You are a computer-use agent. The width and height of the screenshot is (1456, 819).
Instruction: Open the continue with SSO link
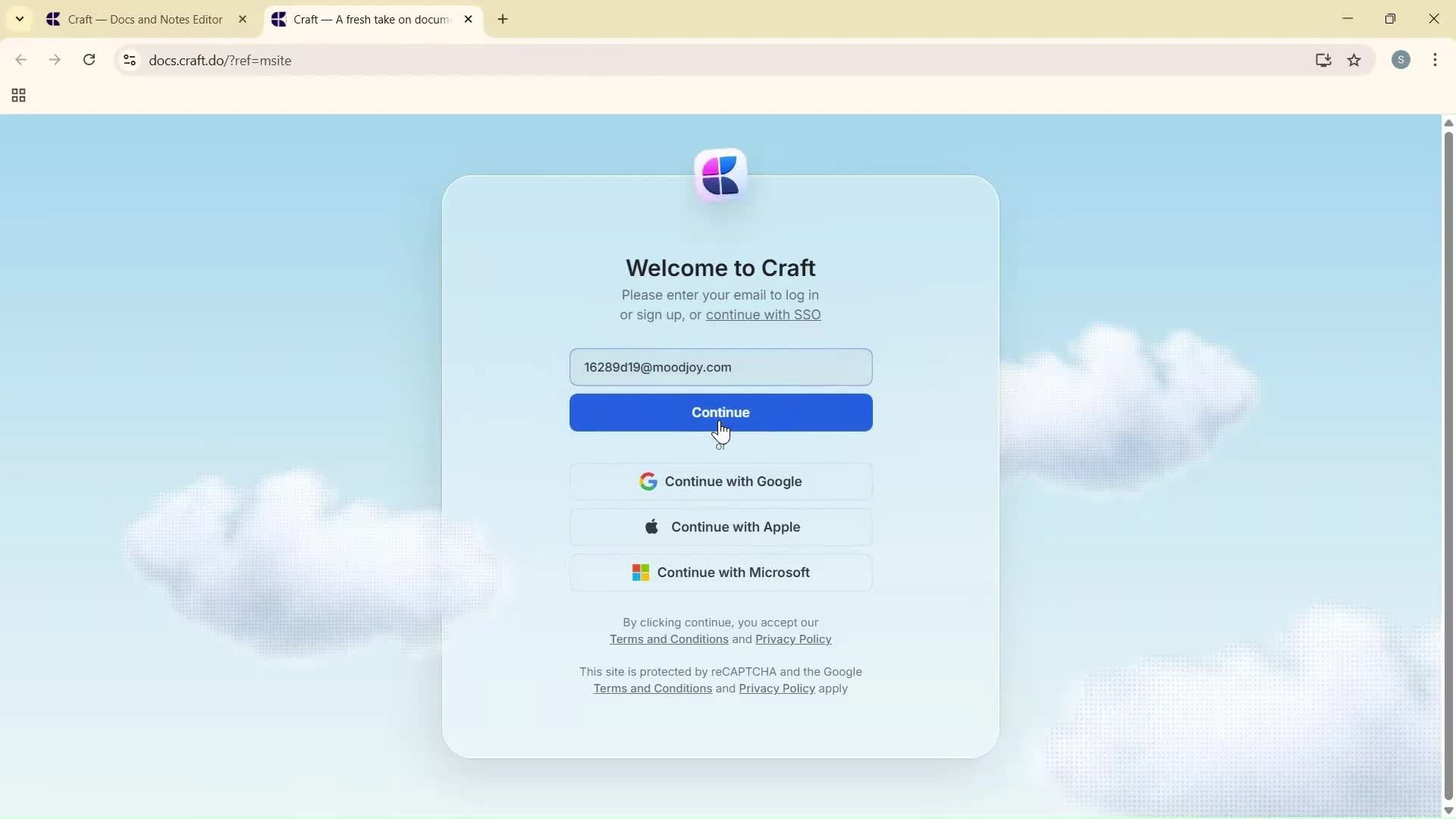click(x=763, y=315)
